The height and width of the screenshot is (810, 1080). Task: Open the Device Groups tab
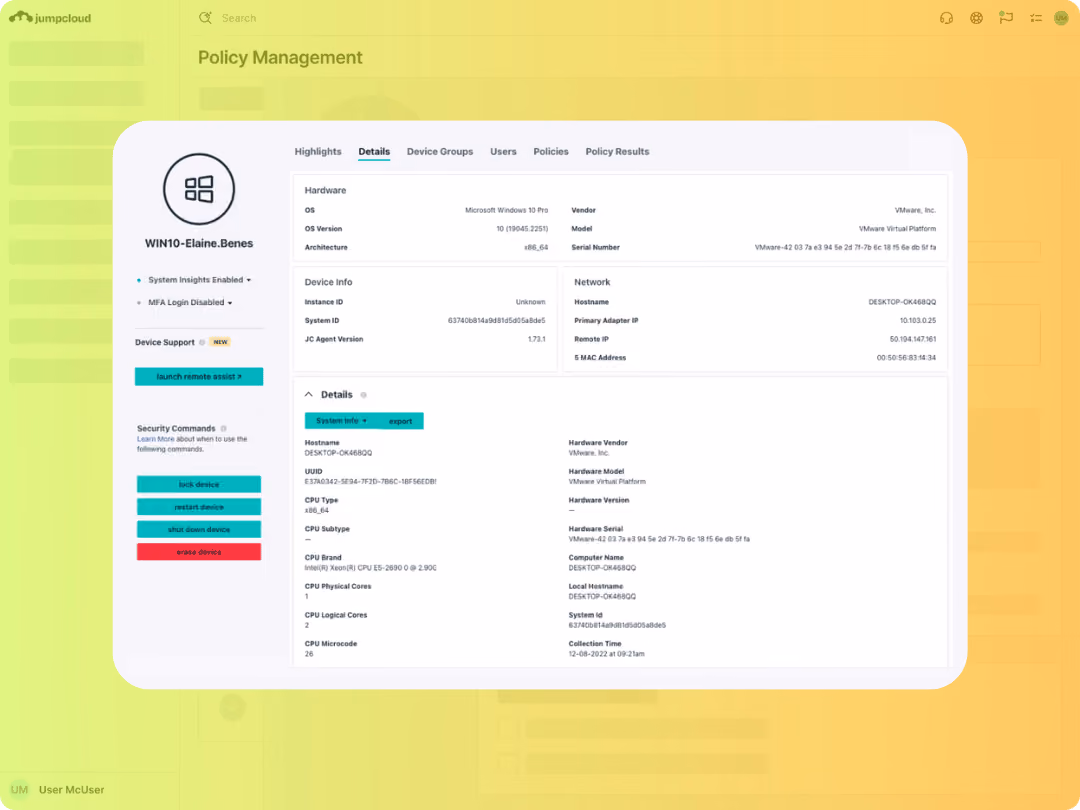point(439,152)
